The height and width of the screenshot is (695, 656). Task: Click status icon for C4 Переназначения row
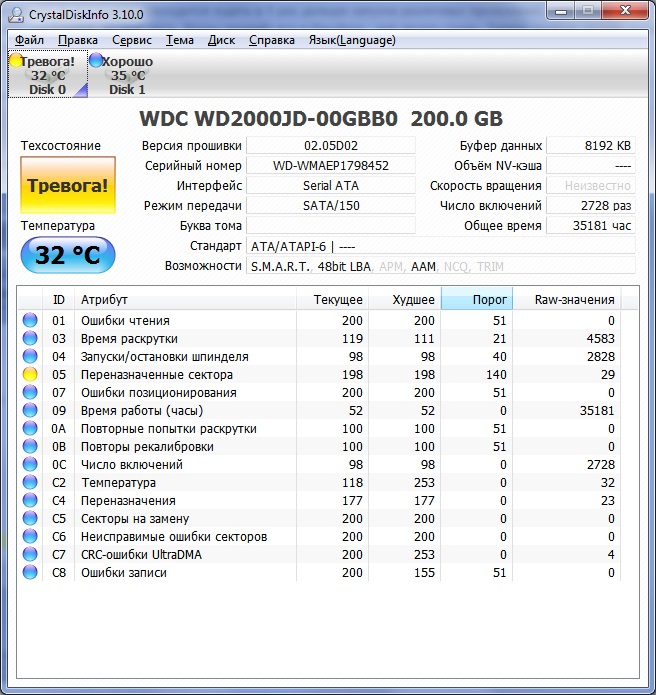[x=30, y=500]
